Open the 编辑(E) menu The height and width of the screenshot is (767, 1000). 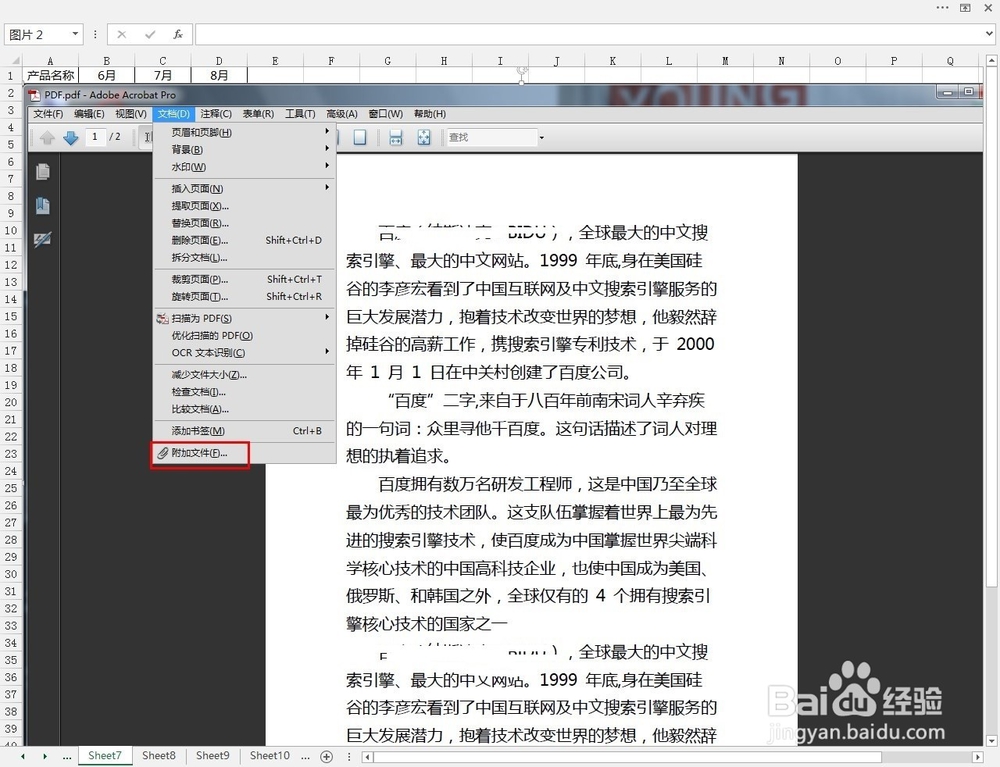89,114
